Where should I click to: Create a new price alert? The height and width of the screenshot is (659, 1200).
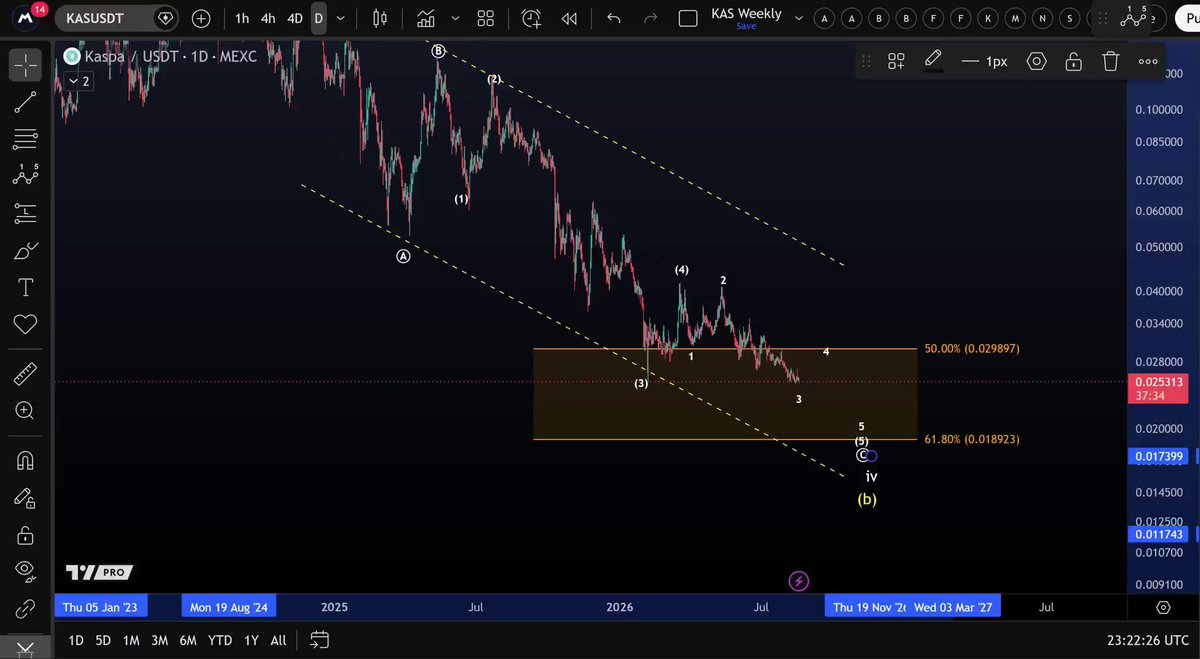[x=531, y=18]
